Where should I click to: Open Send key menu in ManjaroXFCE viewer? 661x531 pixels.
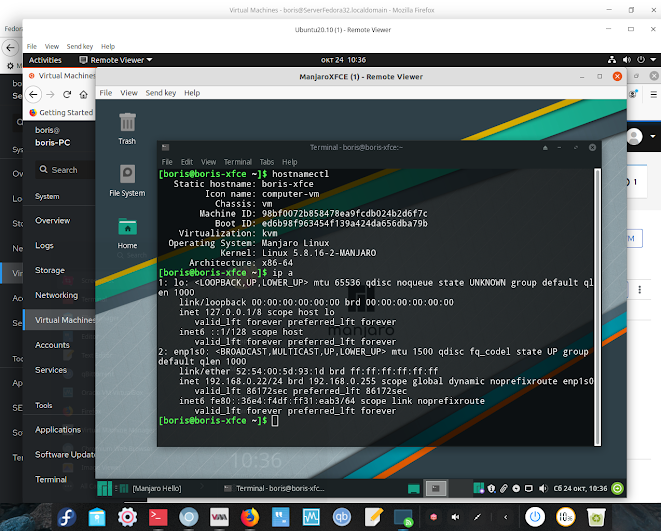161,93
